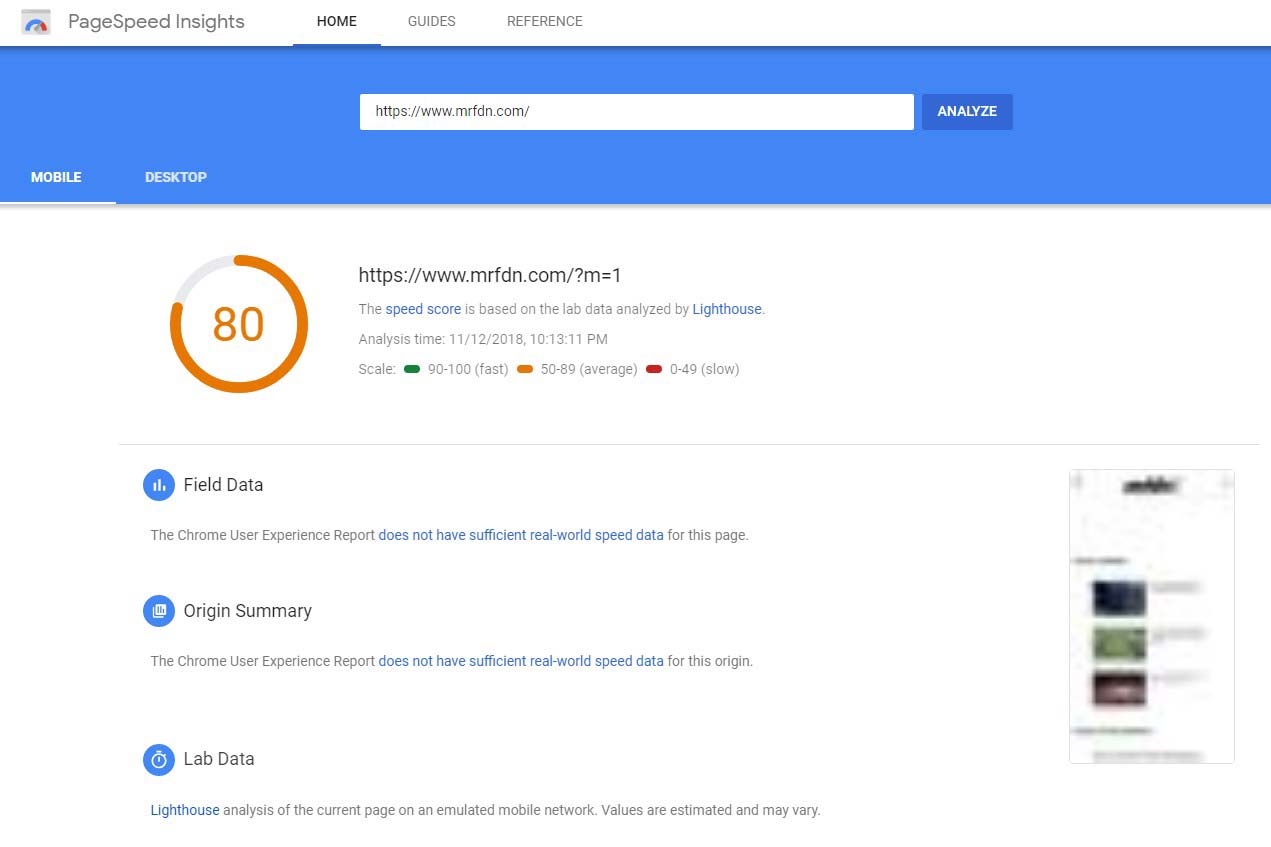Click the Field Data bar chart icon
Screen dimensions: 1271x847
click(159, 485)
